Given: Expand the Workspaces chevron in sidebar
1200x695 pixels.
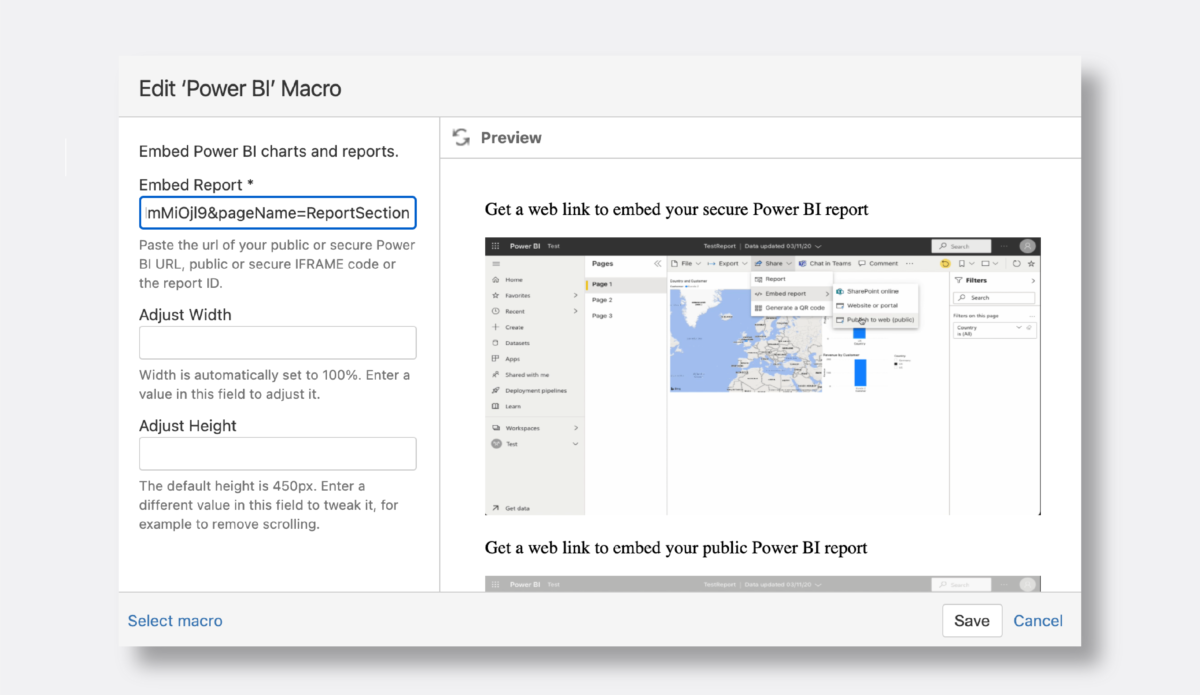Looking at the screenshot, I should [575, 428].
